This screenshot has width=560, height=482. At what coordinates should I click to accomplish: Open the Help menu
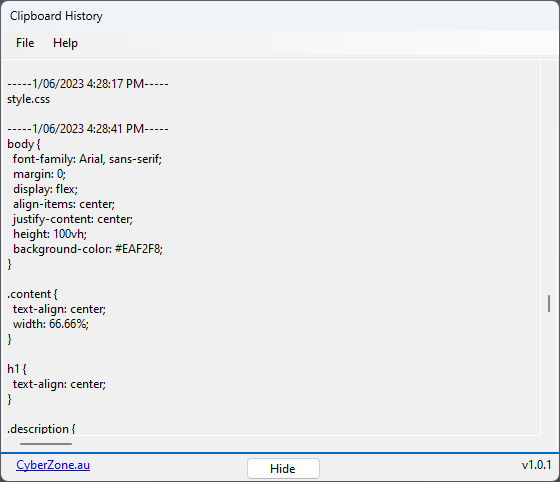65,43
